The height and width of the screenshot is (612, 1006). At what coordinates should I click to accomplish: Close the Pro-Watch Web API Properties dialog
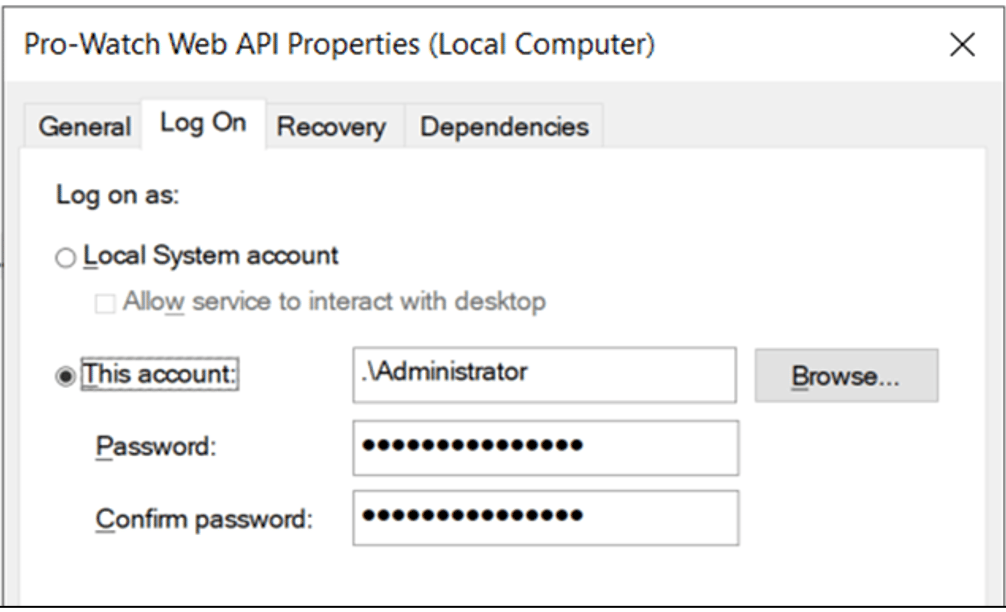962,45
